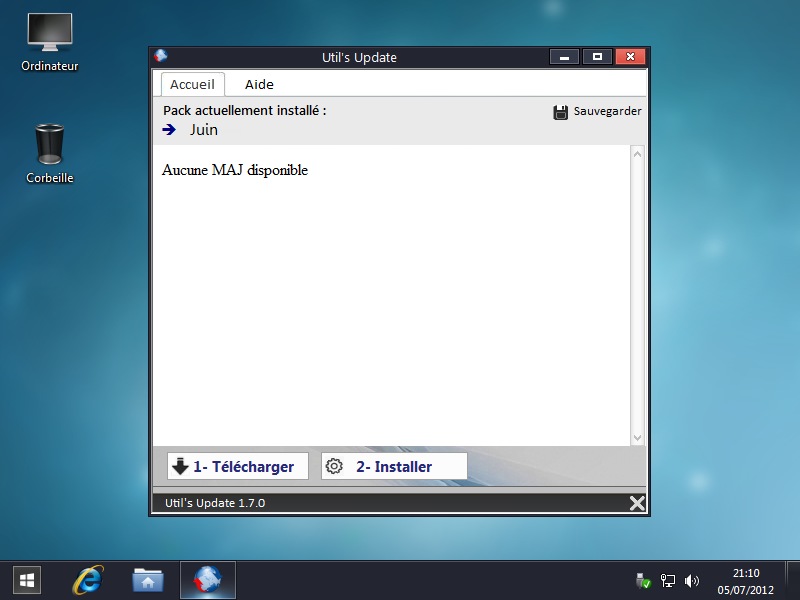Screen dimensions: 800x600
Task: Open the Corbeille recycle bin icon
Action: coord(49,153)
